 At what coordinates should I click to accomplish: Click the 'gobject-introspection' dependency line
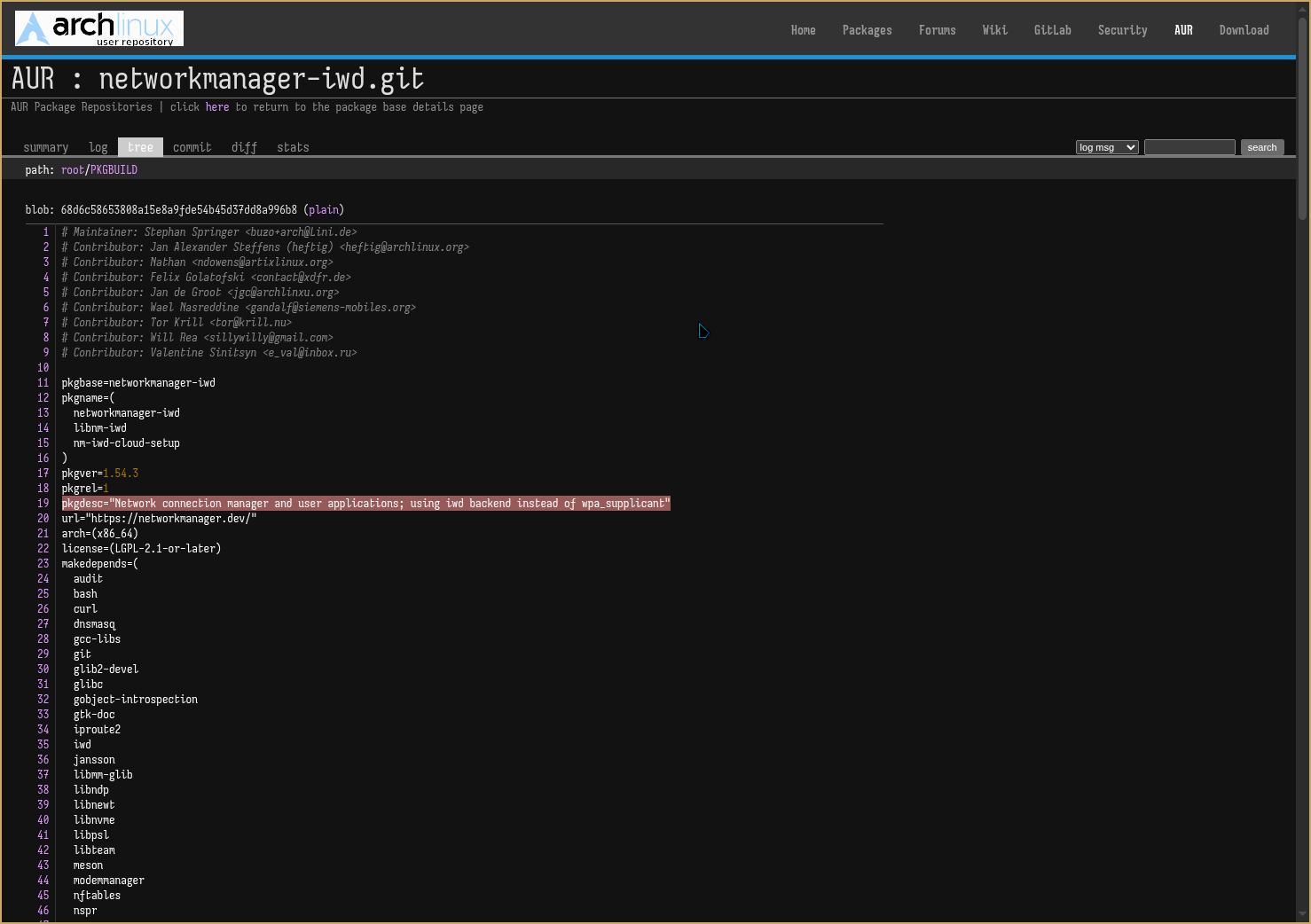coord(136,700)
